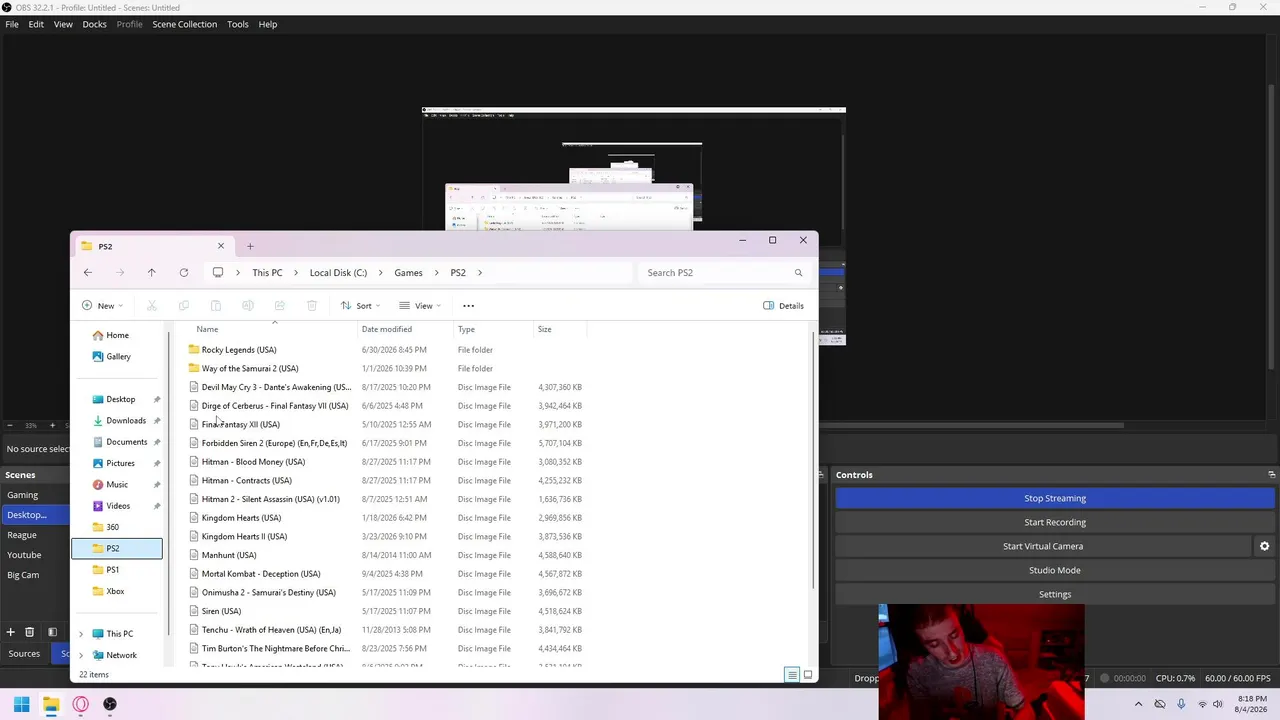Open a new File Explorer tab
The width and height of the screenshot is (1280, 720).
pos(250,246)
